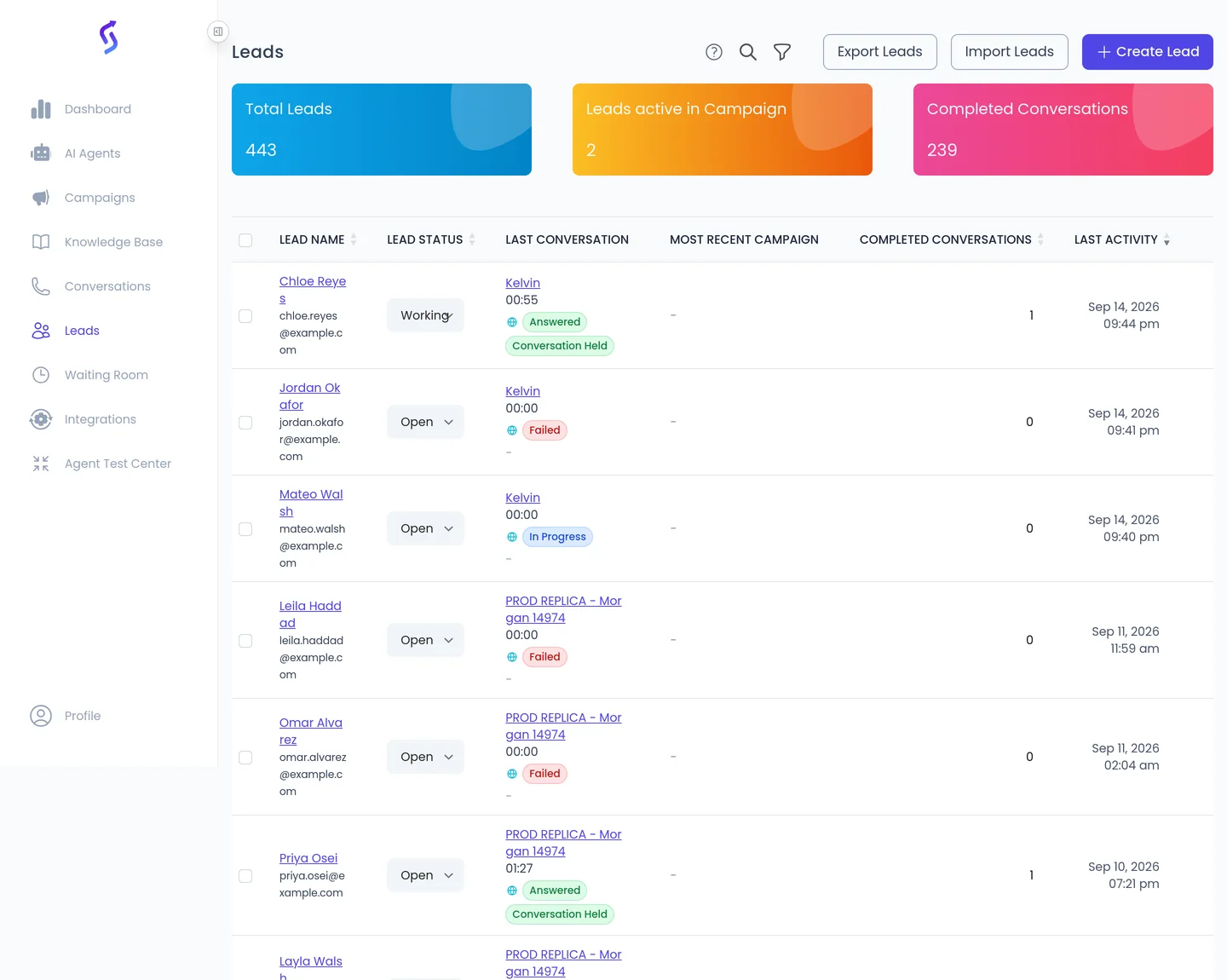Click the Leads people icon
The height and width of the screenshot is (980, 1227).
(x=41, y=331)
